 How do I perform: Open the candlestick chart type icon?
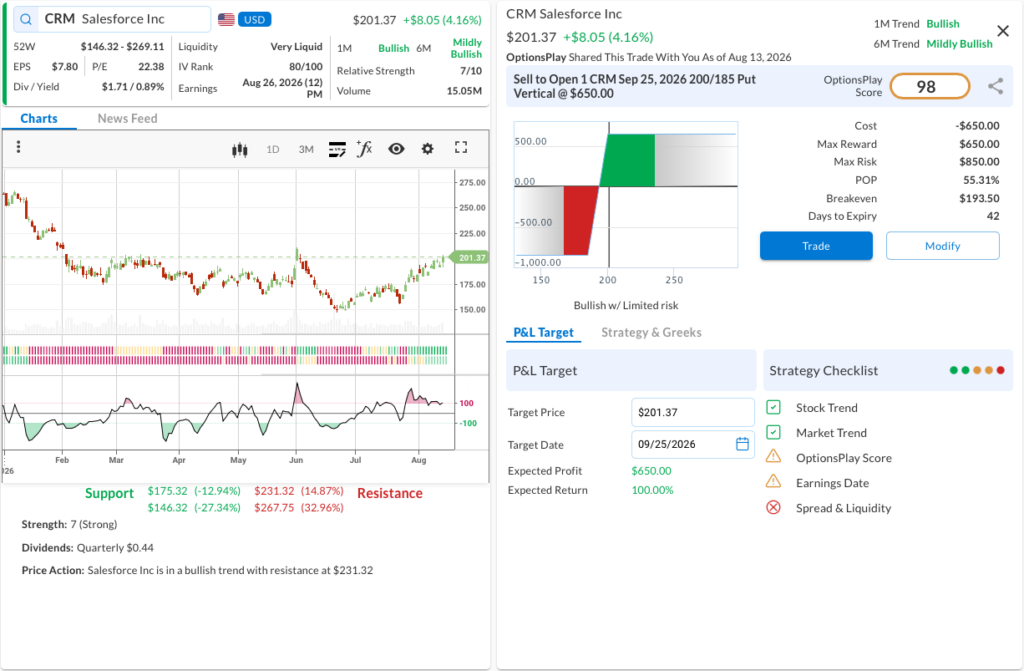[x=240, y=150]
